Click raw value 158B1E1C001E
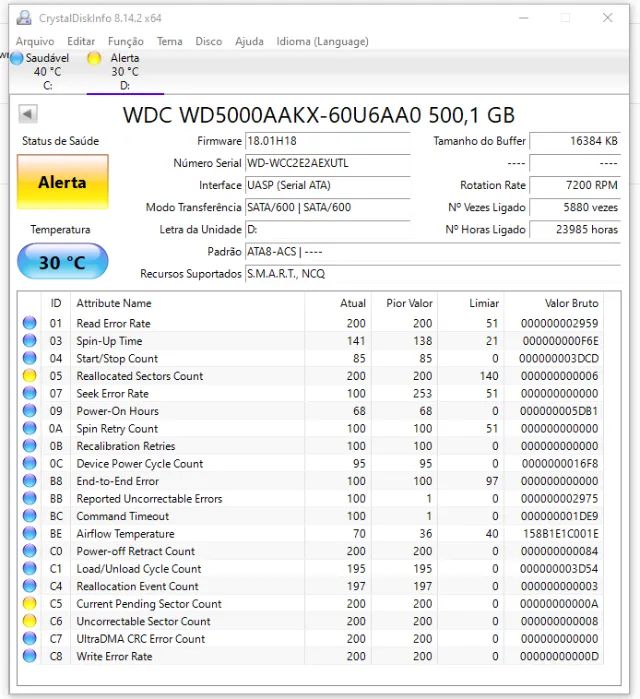640x699 pixels. click(560, 534)
